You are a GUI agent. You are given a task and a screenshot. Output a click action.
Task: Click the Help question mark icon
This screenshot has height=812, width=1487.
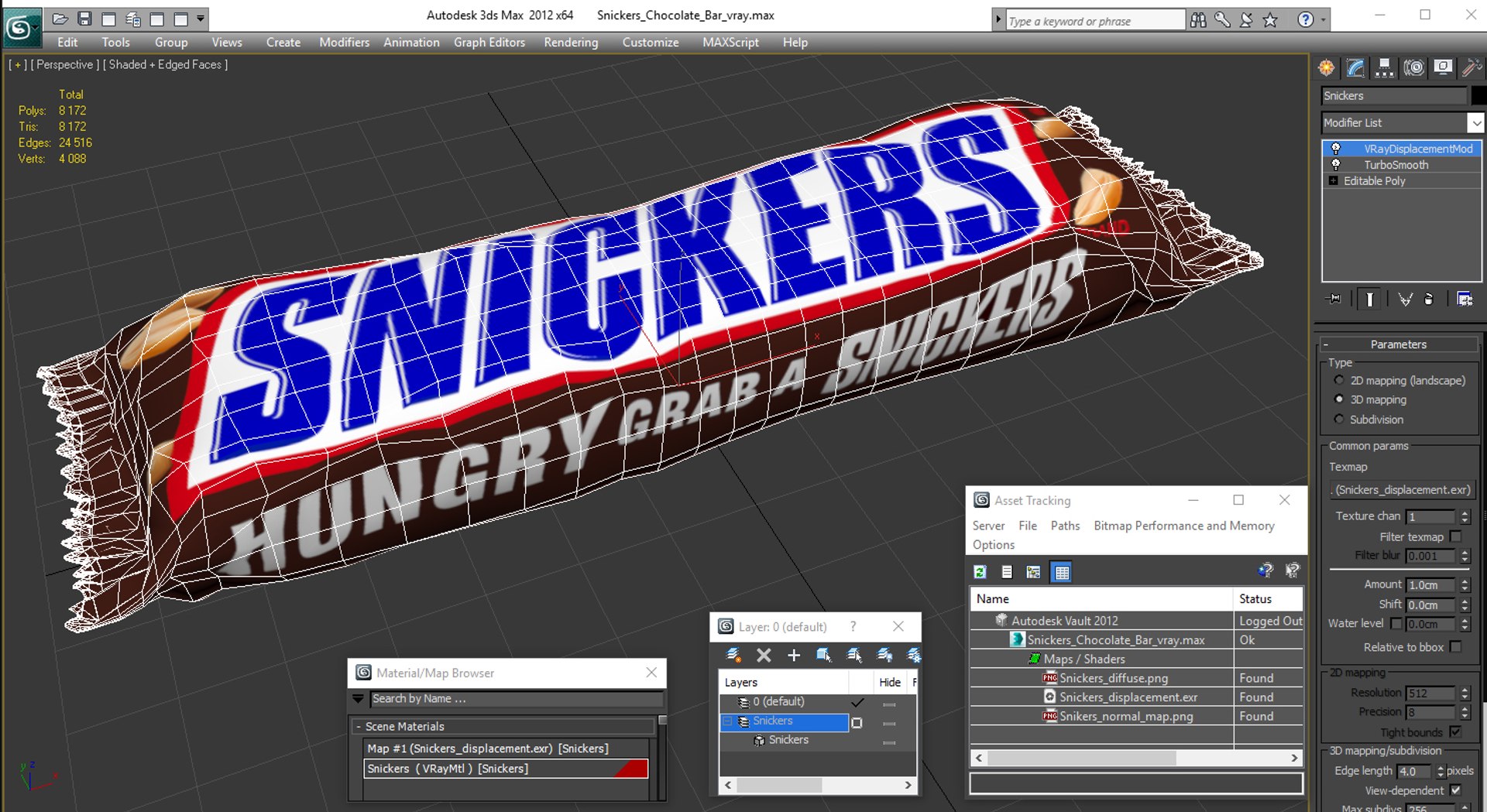[1306, 20]
